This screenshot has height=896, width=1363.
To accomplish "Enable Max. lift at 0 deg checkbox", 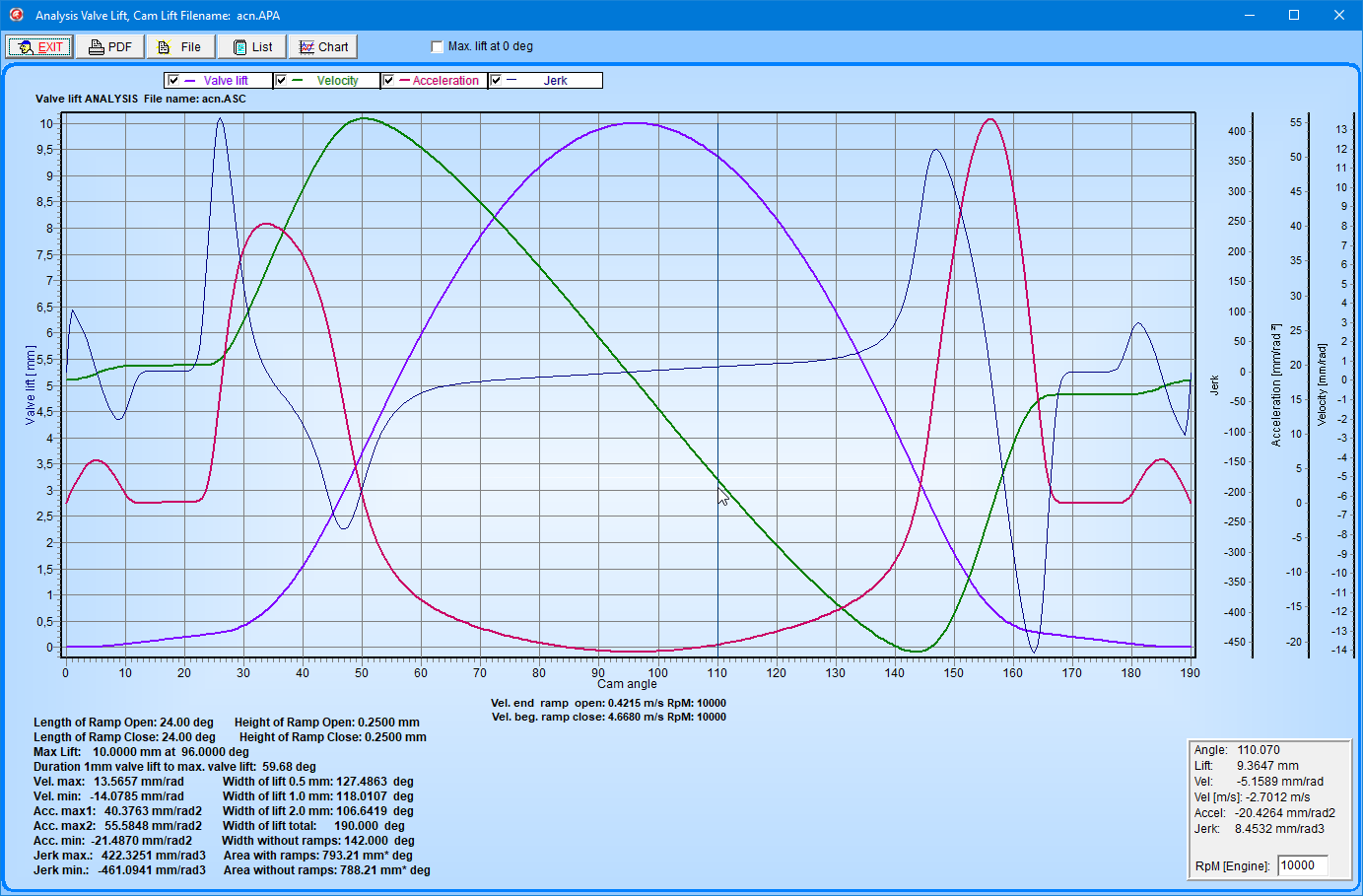I will [x=438, y=46].
